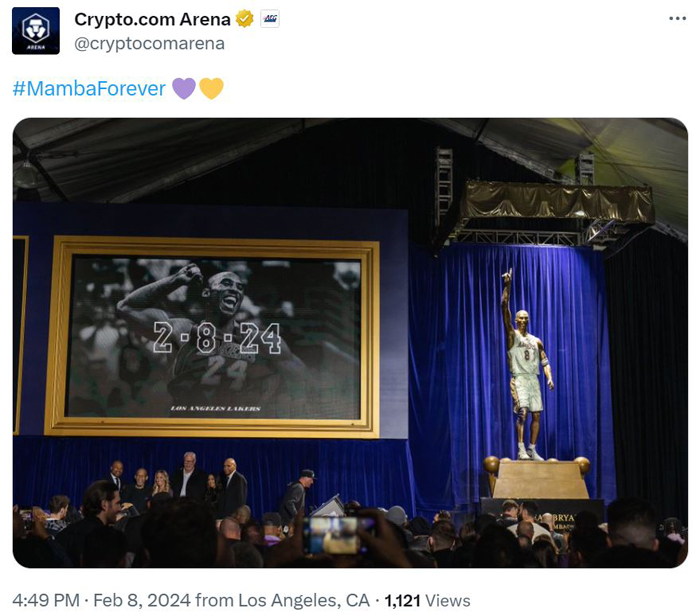Click the purple heart emoji

[x=184, y=88]
